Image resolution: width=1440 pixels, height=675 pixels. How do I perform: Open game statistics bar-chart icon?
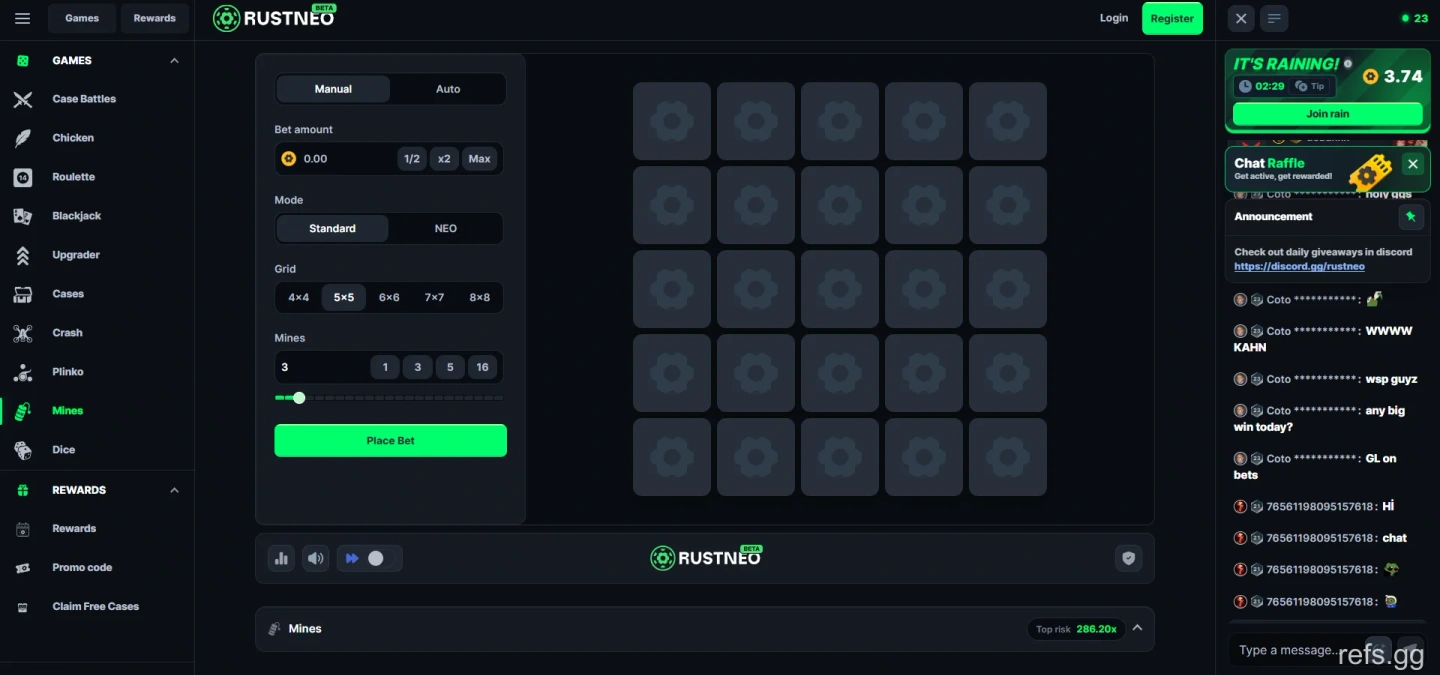click(281, 558)
